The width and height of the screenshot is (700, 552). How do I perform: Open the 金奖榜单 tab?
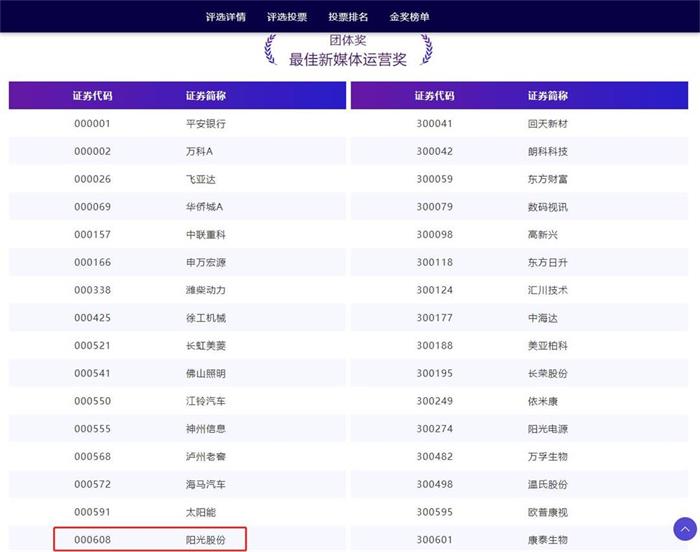pyautogui.click(x=410, y=17)
